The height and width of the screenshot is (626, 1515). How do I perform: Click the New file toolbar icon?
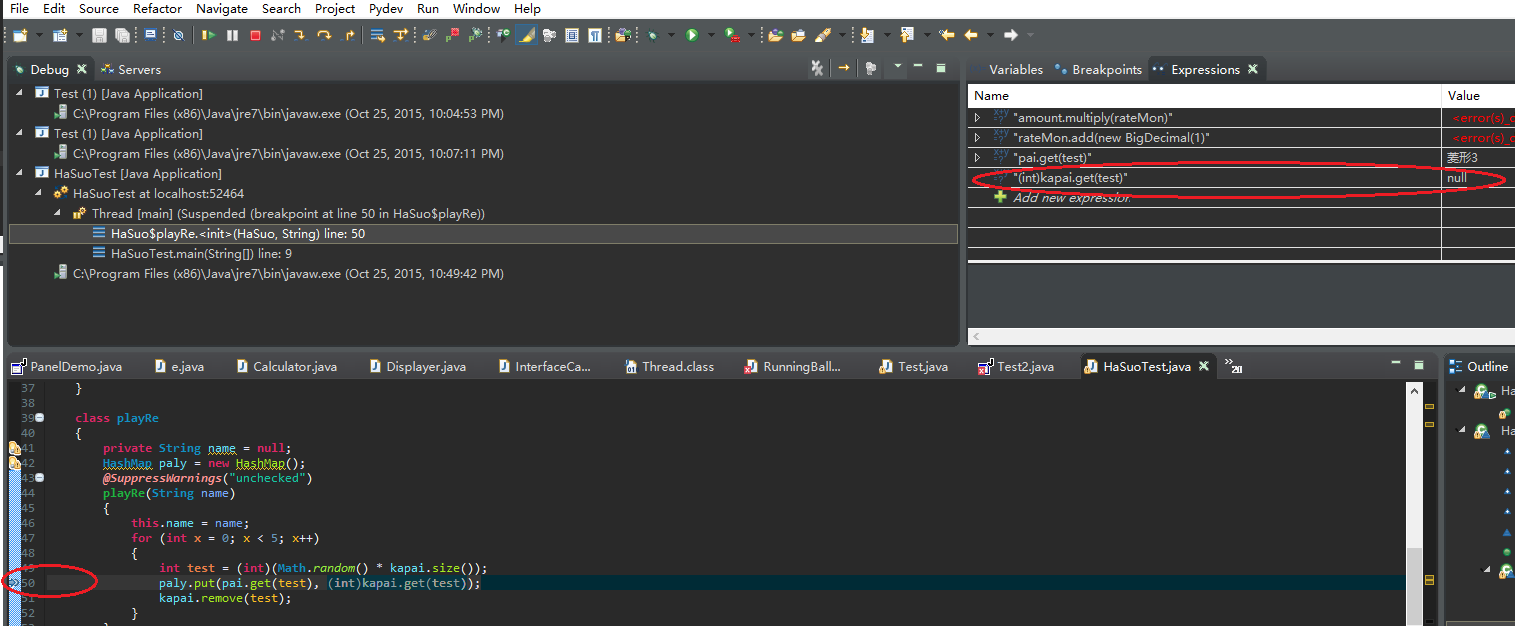(x=20, y=35)
